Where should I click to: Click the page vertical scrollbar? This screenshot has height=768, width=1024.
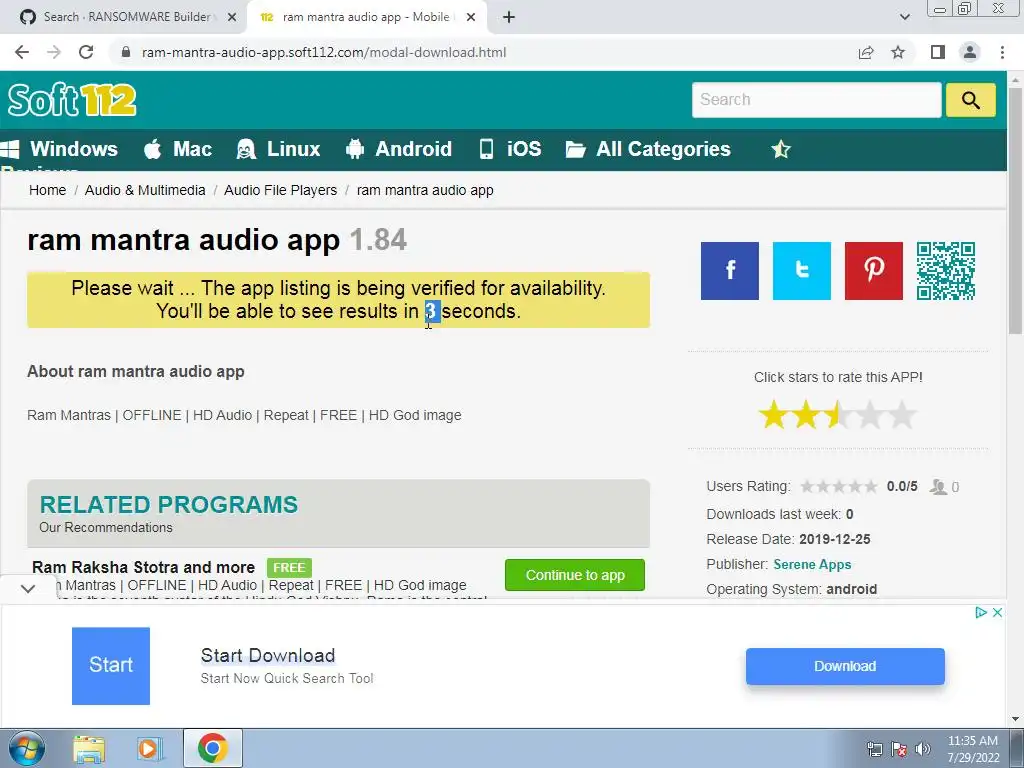coord(1015,209)
